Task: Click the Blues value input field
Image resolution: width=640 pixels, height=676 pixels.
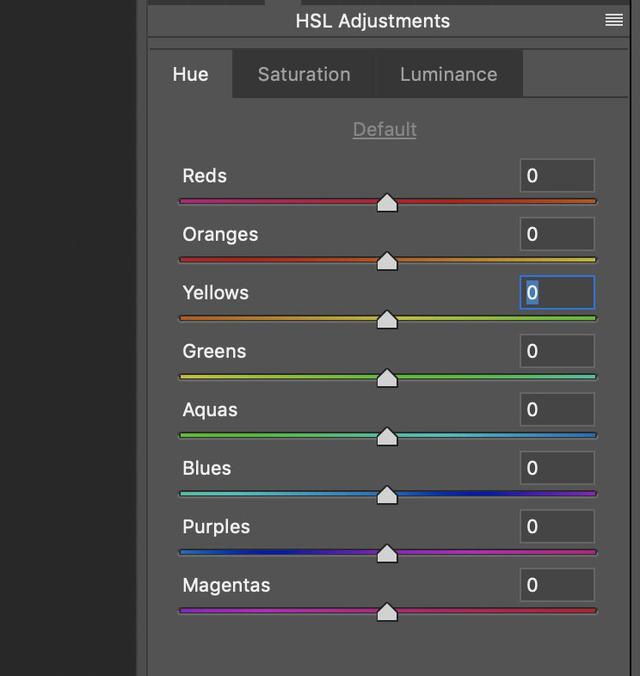Action: pos(557,468)
